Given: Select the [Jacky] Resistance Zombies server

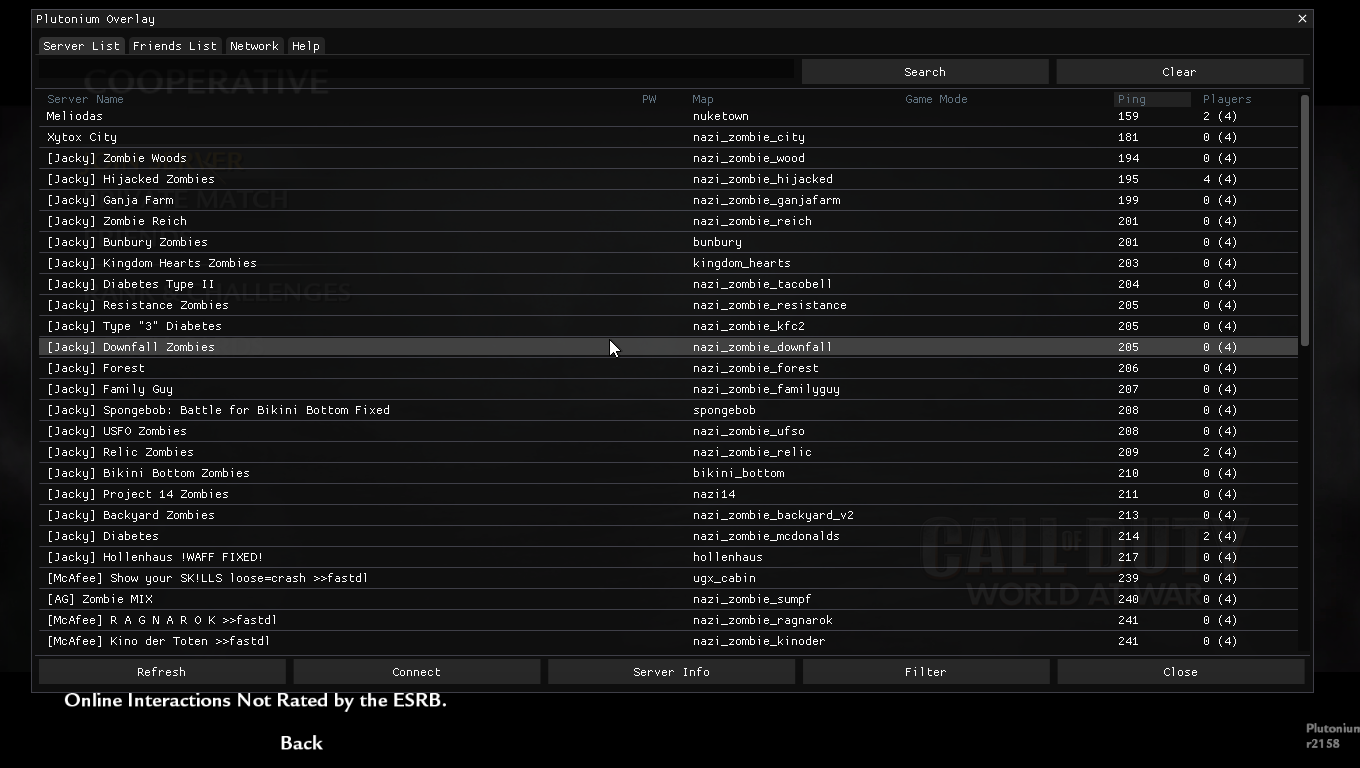Looking at the screenshot, I should [x=668, y=305].
